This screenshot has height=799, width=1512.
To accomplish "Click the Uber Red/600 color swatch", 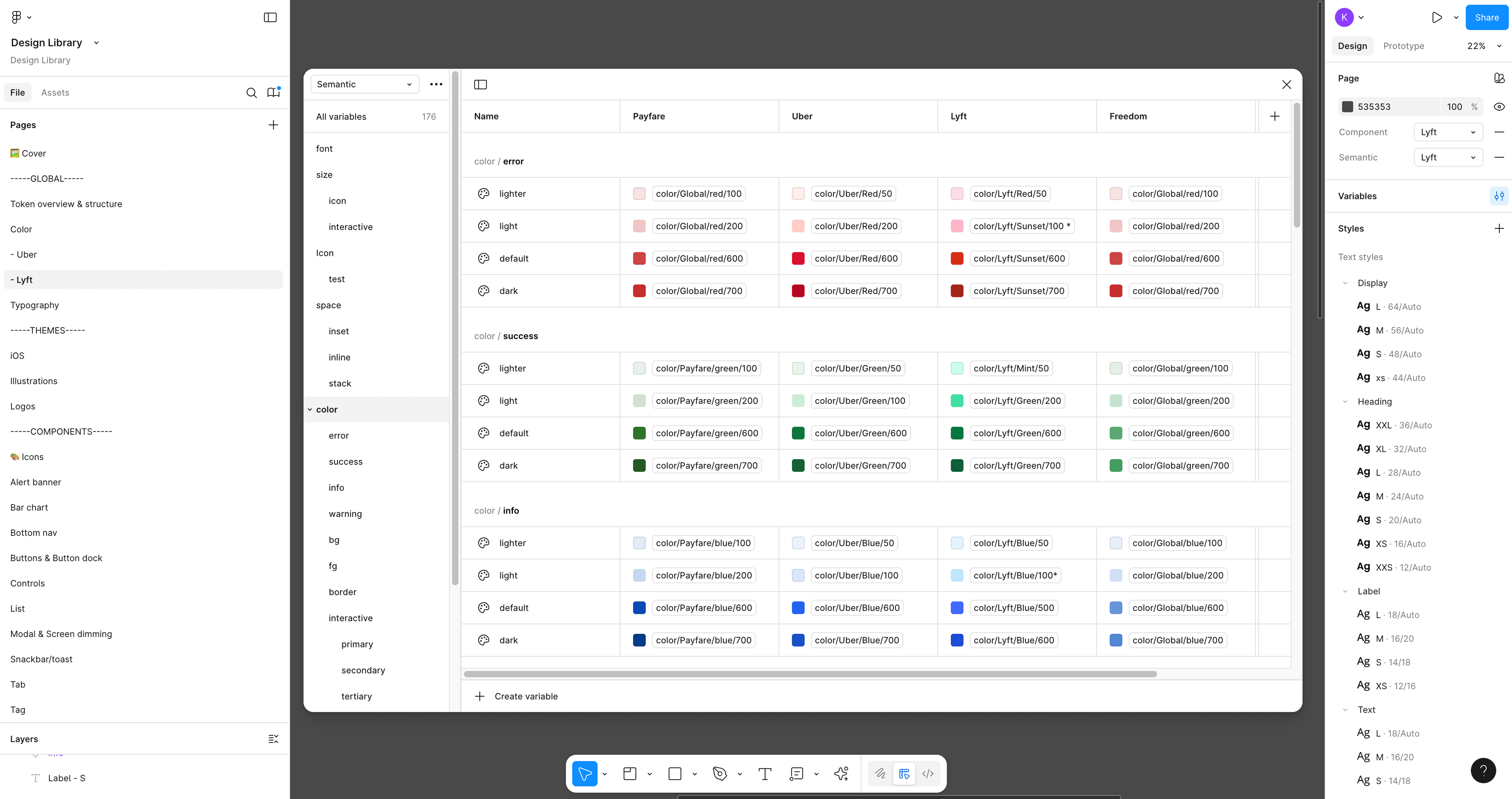I will [798, 258].
